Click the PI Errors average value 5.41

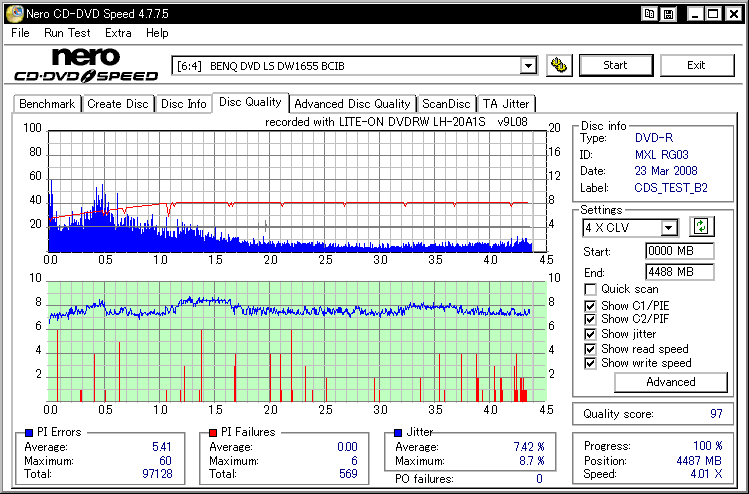(161, 447)
